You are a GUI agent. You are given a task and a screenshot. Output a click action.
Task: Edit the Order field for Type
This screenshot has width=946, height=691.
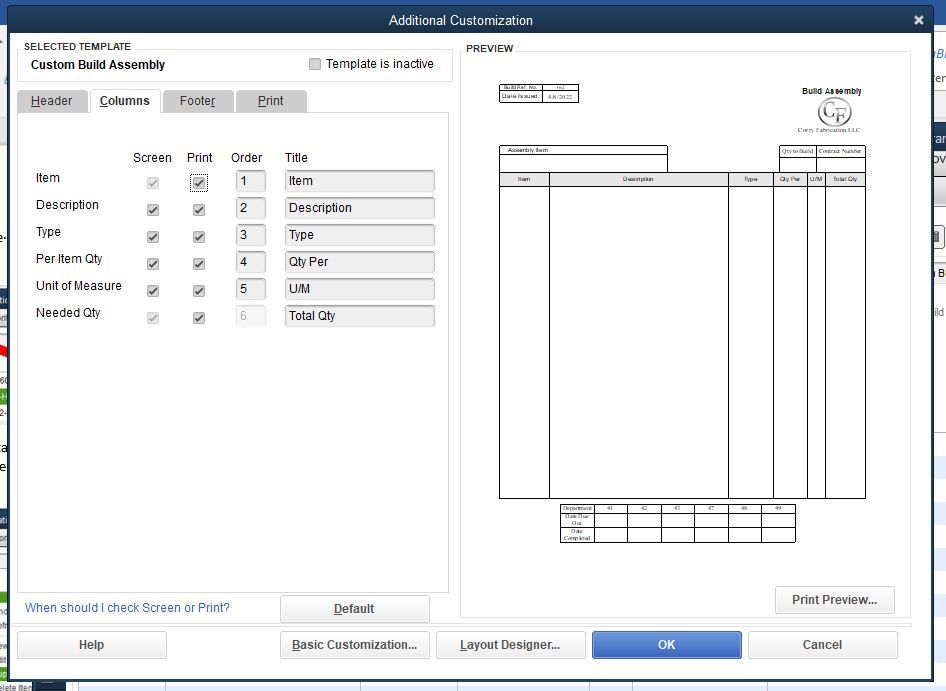click(x=250, y=236)
